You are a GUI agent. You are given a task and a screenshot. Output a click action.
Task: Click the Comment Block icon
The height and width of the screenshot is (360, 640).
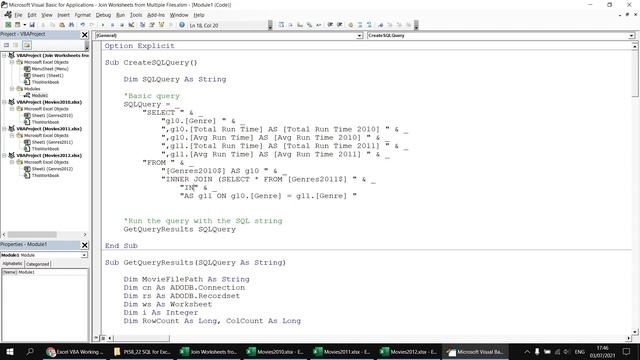[360, 25]
